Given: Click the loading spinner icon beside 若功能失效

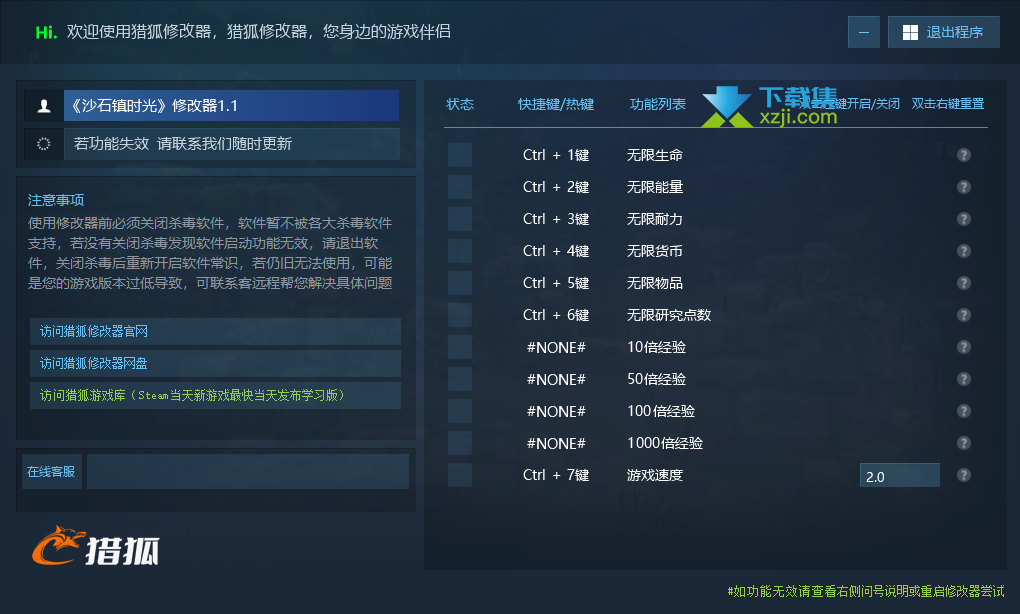Looking at the screenshot, I should point(44,144).
